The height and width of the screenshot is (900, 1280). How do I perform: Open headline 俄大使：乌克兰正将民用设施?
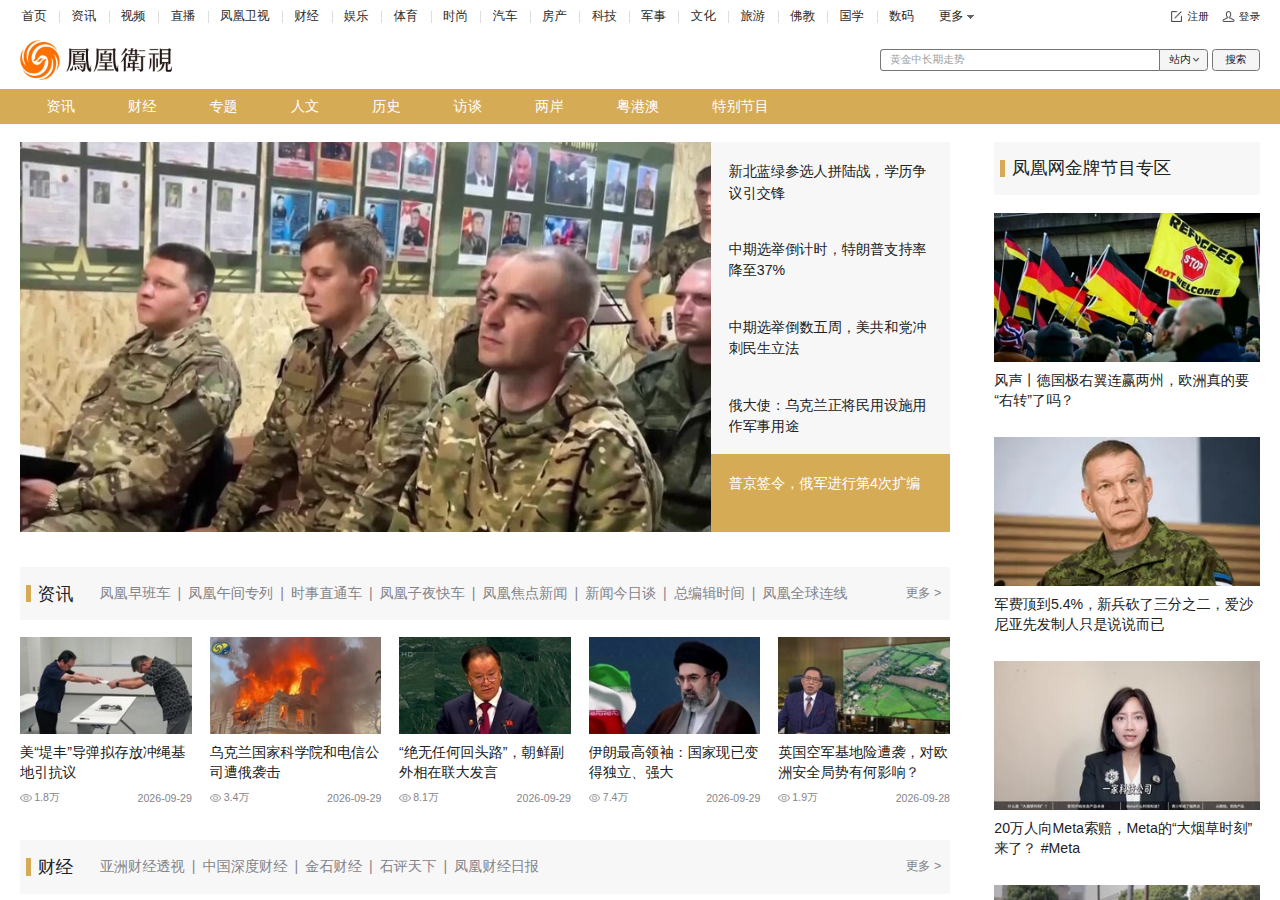(827, 415)
